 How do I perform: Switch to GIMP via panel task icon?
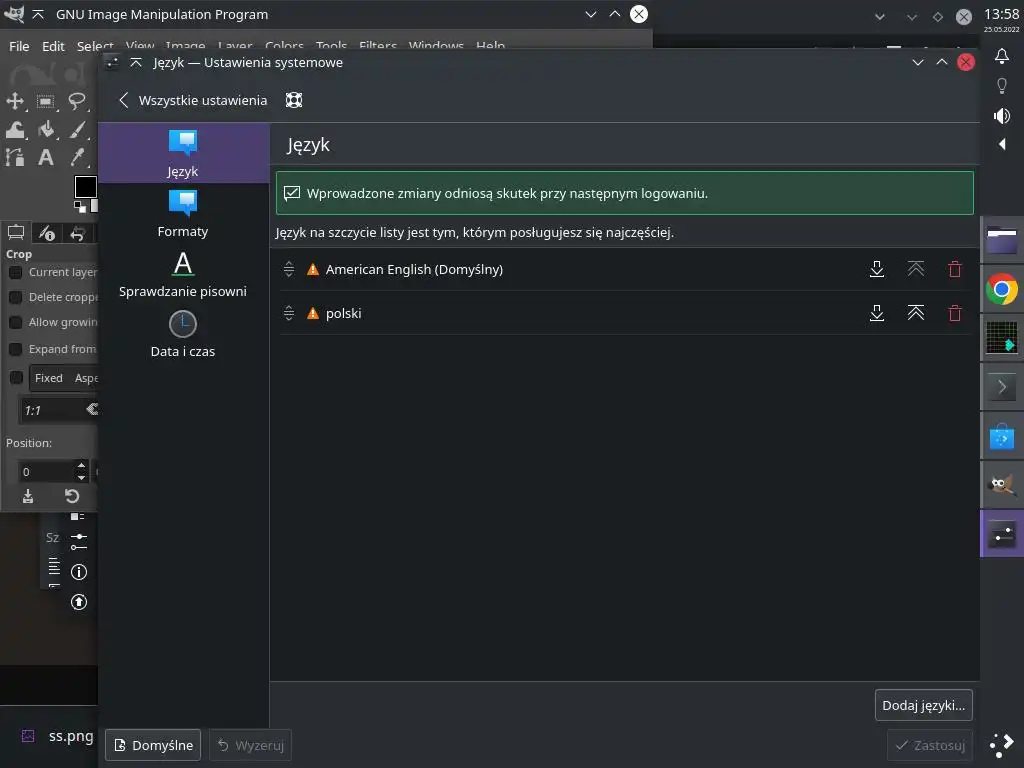(1002, 485)
